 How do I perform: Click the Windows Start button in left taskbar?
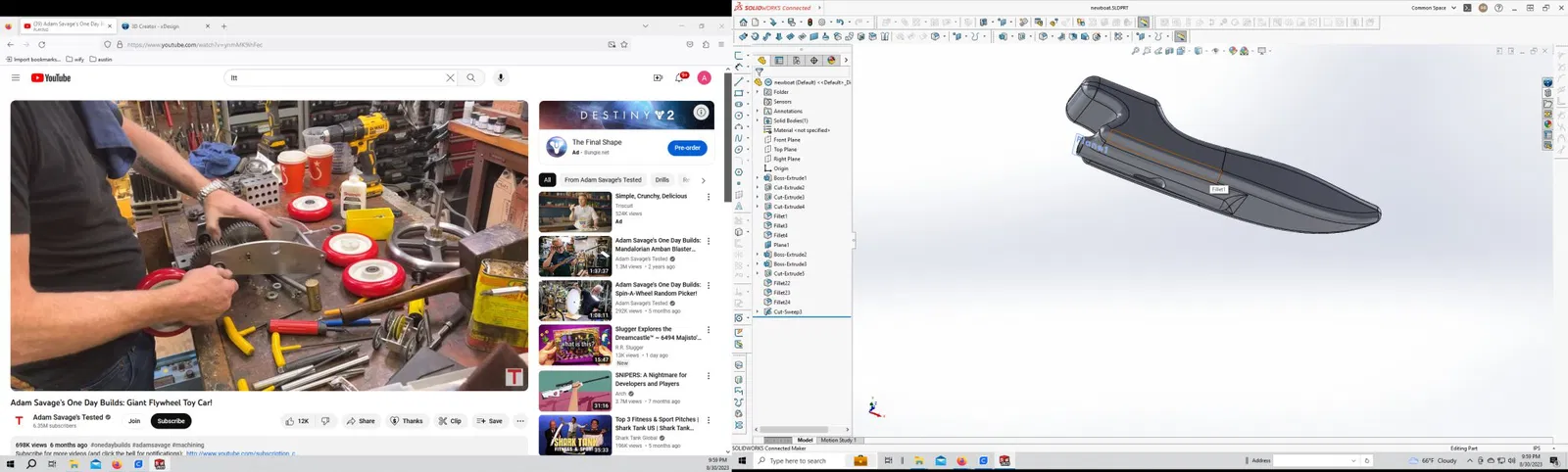11,464
